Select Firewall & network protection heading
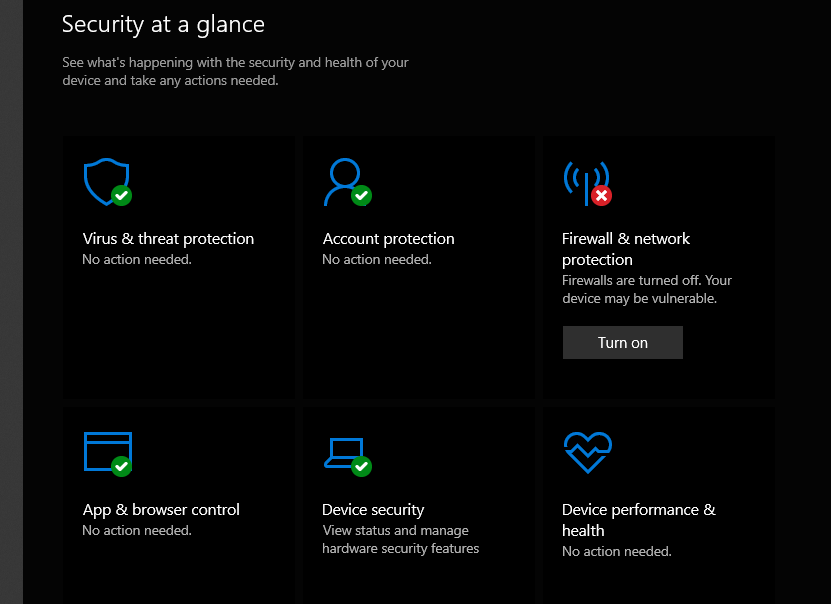Image resolution: width=831 pixels, height=604 pixels. click(626, 249)
